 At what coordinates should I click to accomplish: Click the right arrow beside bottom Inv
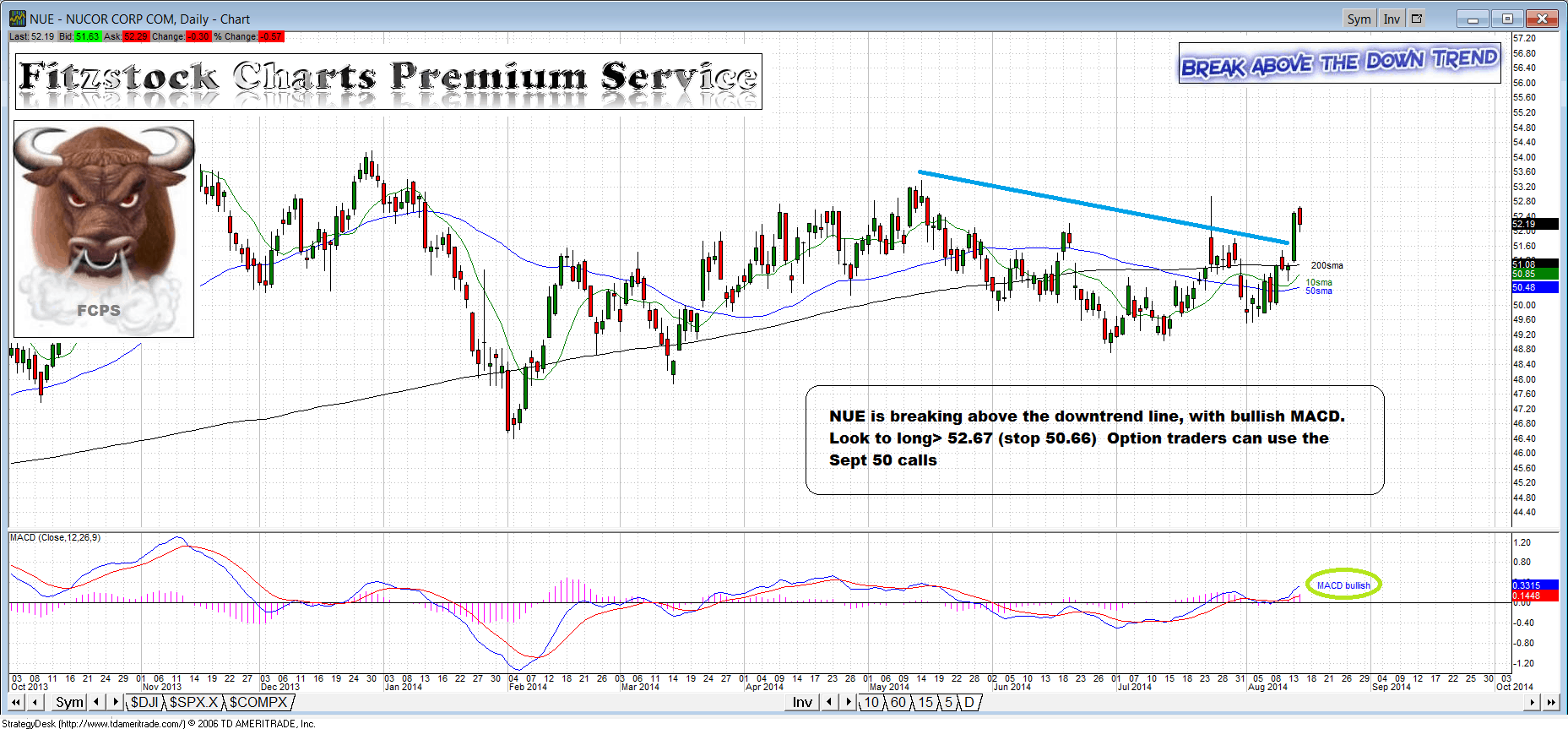849,702
